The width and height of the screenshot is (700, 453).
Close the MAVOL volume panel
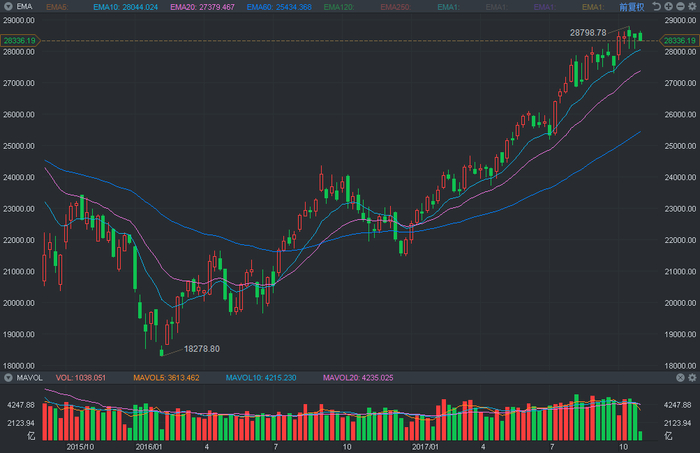[x=679, y=378]
